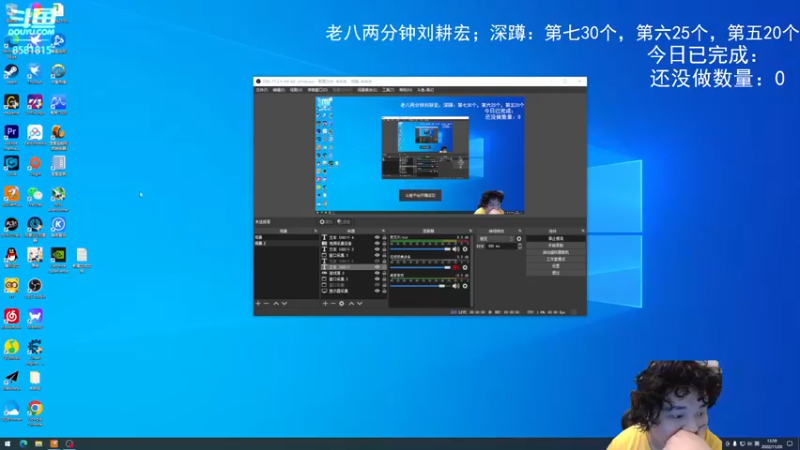Click the 退出 button in controls
Image resolution: width=800 pixels, height=450 pixels.
[556, 273]
